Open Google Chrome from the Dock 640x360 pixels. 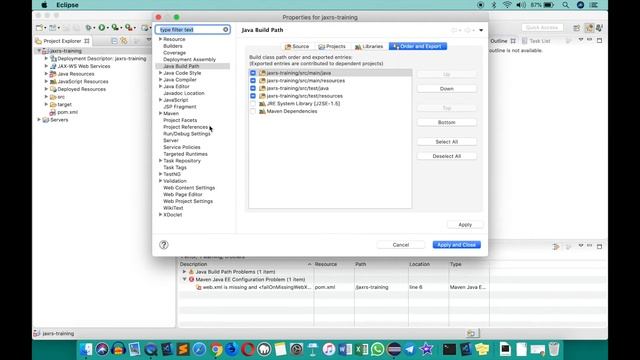click(x=216, y=349)
